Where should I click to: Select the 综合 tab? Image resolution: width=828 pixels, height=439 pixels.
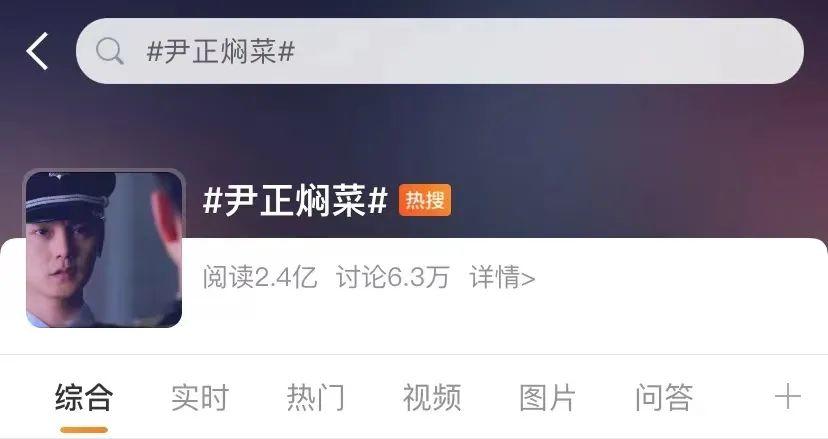tap(83, 397)
